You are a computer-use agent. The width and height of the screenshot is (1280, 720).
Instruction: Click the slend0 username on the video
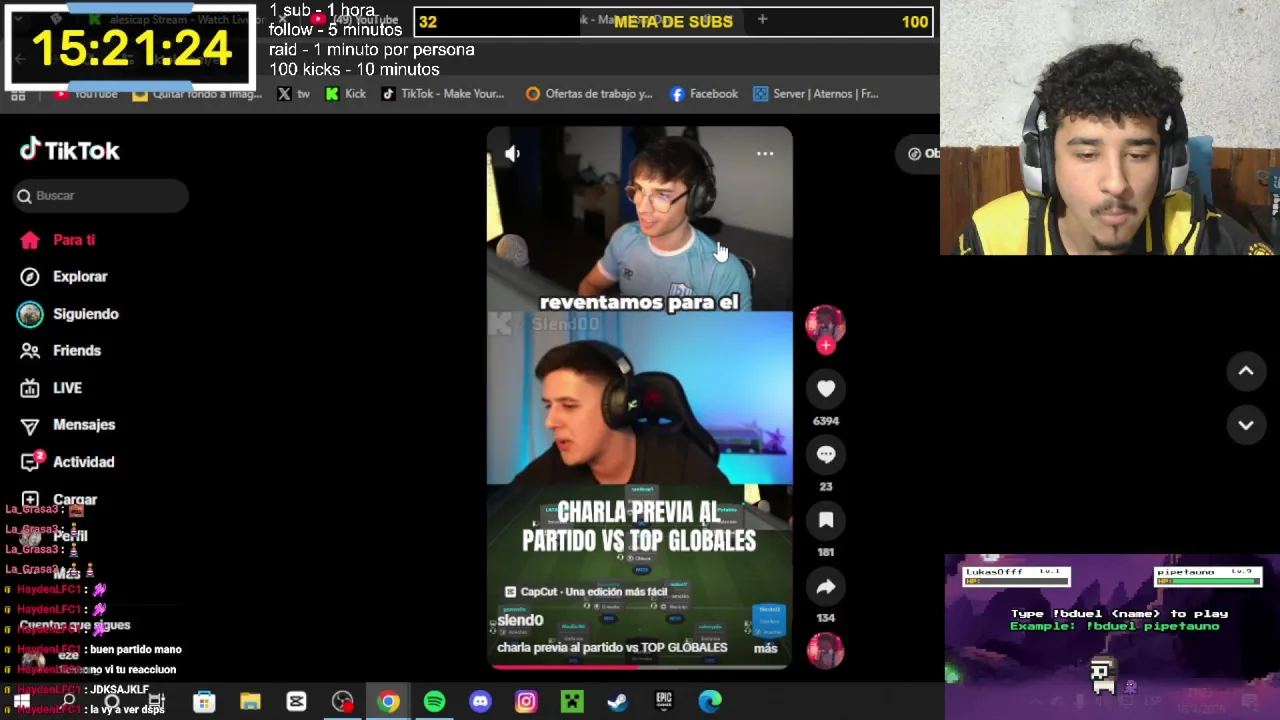coord(520,620)
